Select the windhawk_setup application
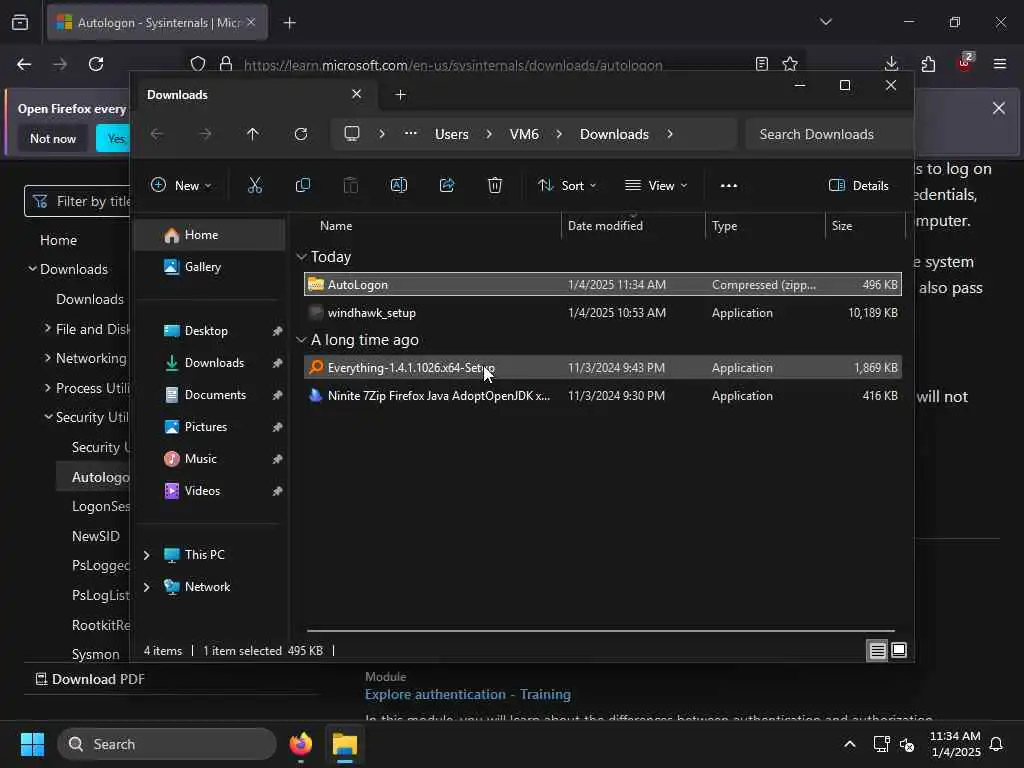The height and width of the screenshot is (768, 1024). click(603, 313)
